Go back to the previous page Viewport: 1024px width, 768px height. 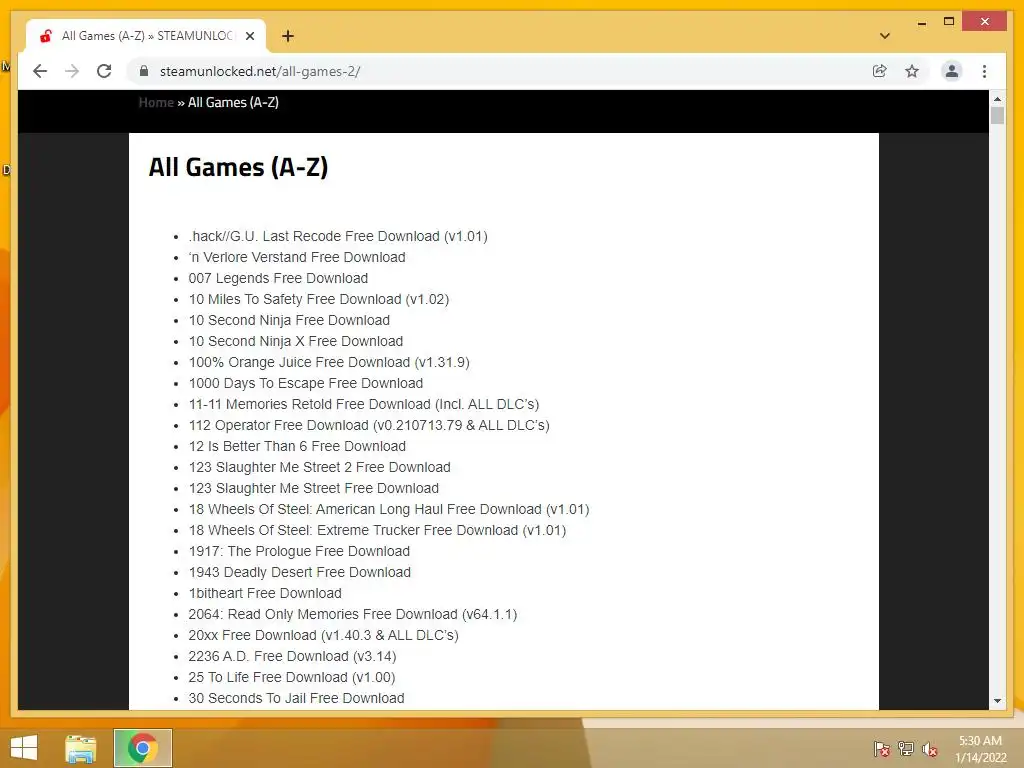(40, 71)
